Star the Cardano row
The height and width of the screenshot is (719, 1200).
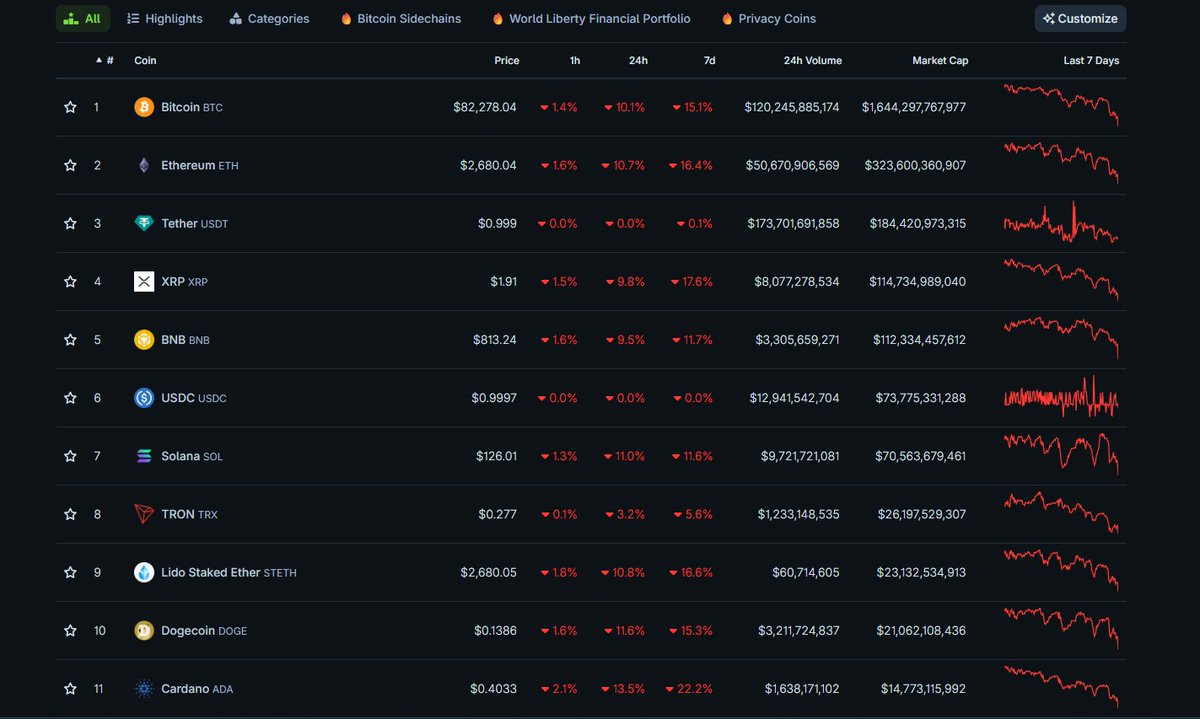pyautogui.click(x=70, y=688)
